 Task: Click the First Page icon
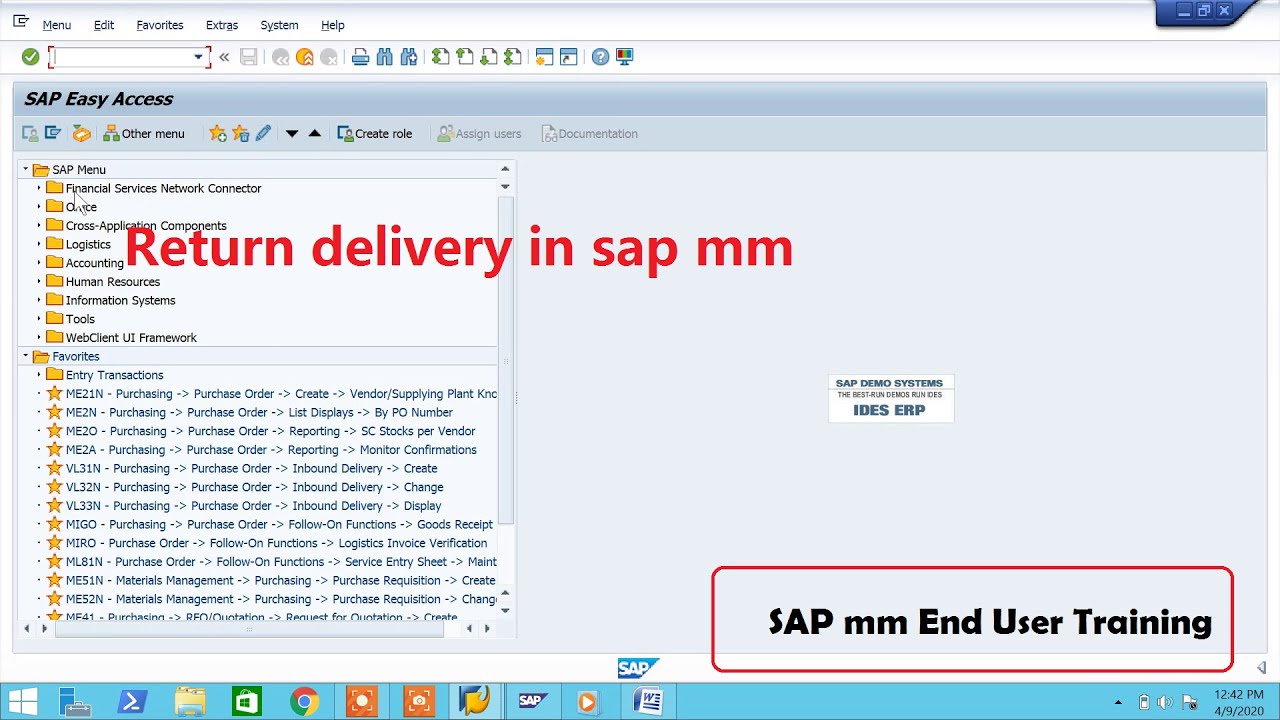coord(441,57)
